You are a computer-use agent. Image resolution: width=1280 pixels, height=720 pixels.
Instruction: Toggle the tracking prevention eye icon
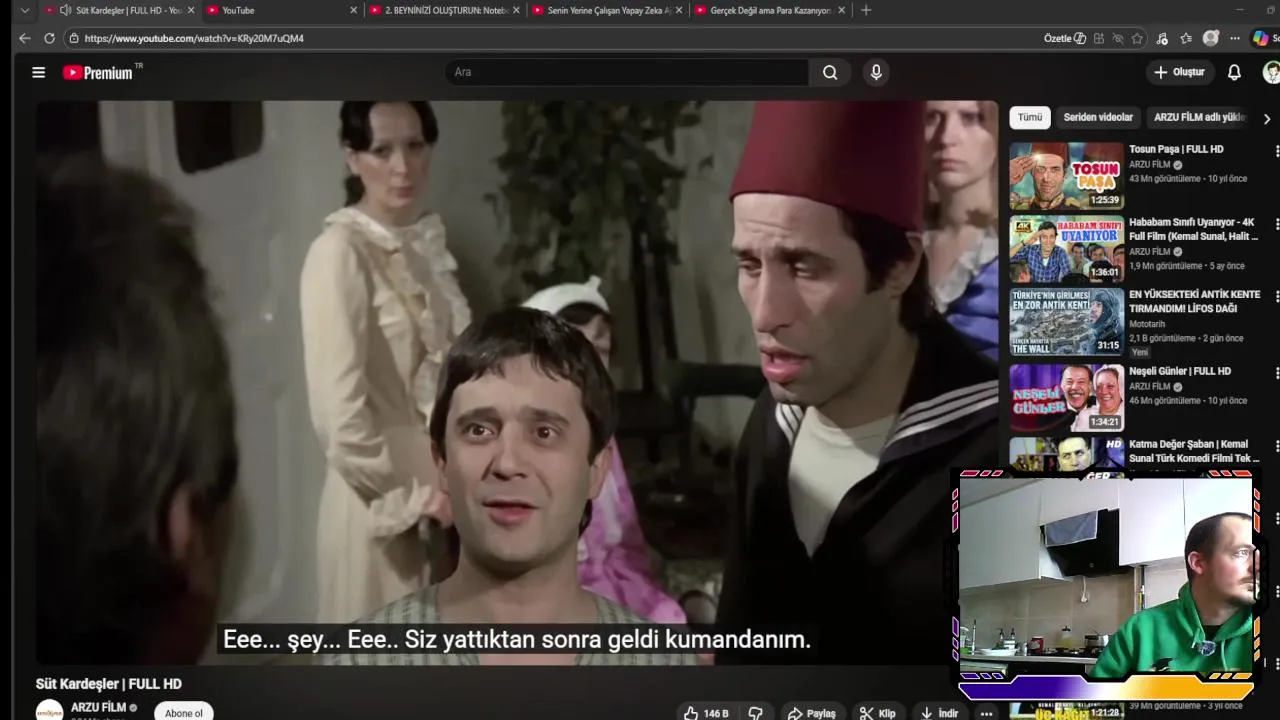pos(1118,38)
